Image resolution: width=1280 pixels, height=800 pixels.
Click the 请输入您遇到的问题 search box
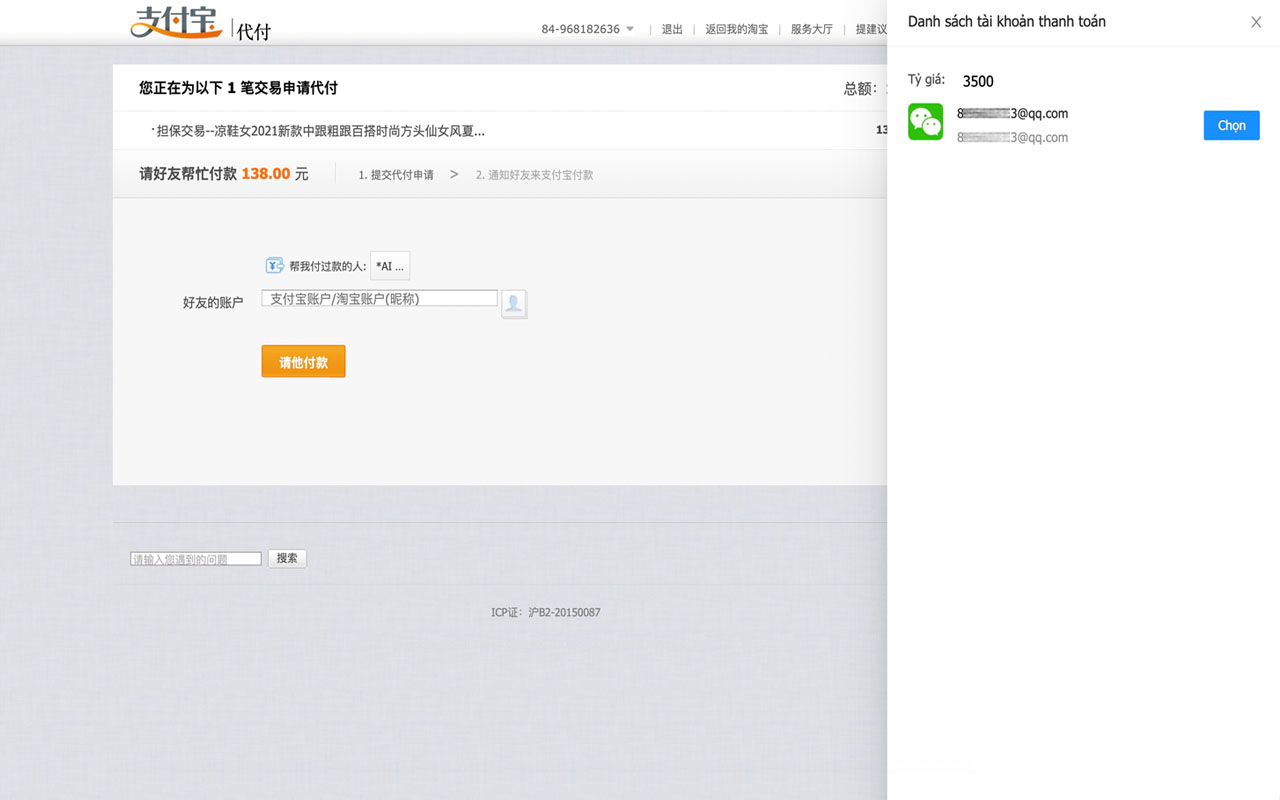195,558
